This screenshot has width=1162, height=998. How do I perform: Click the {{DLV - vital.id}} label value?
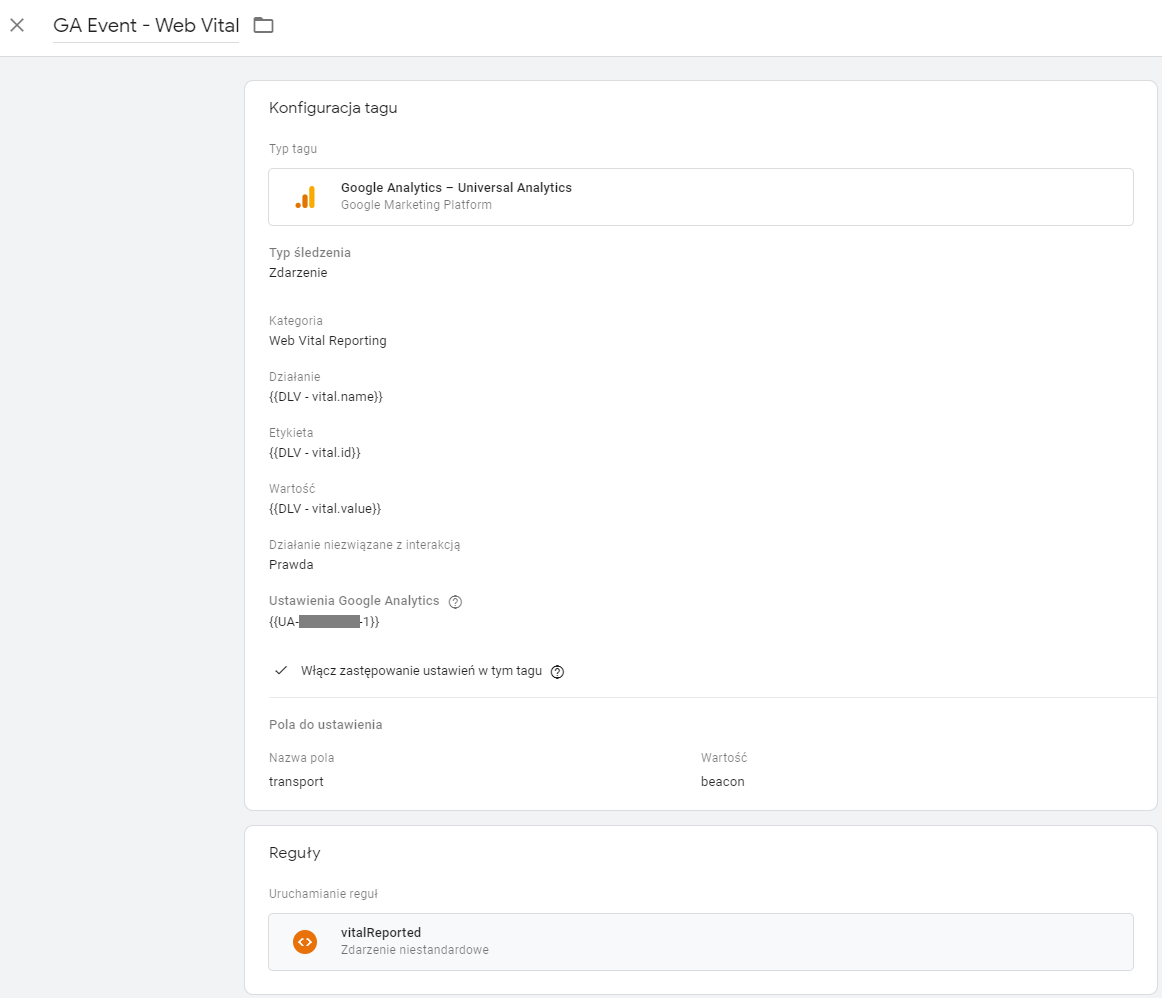(x=314, y=453)
